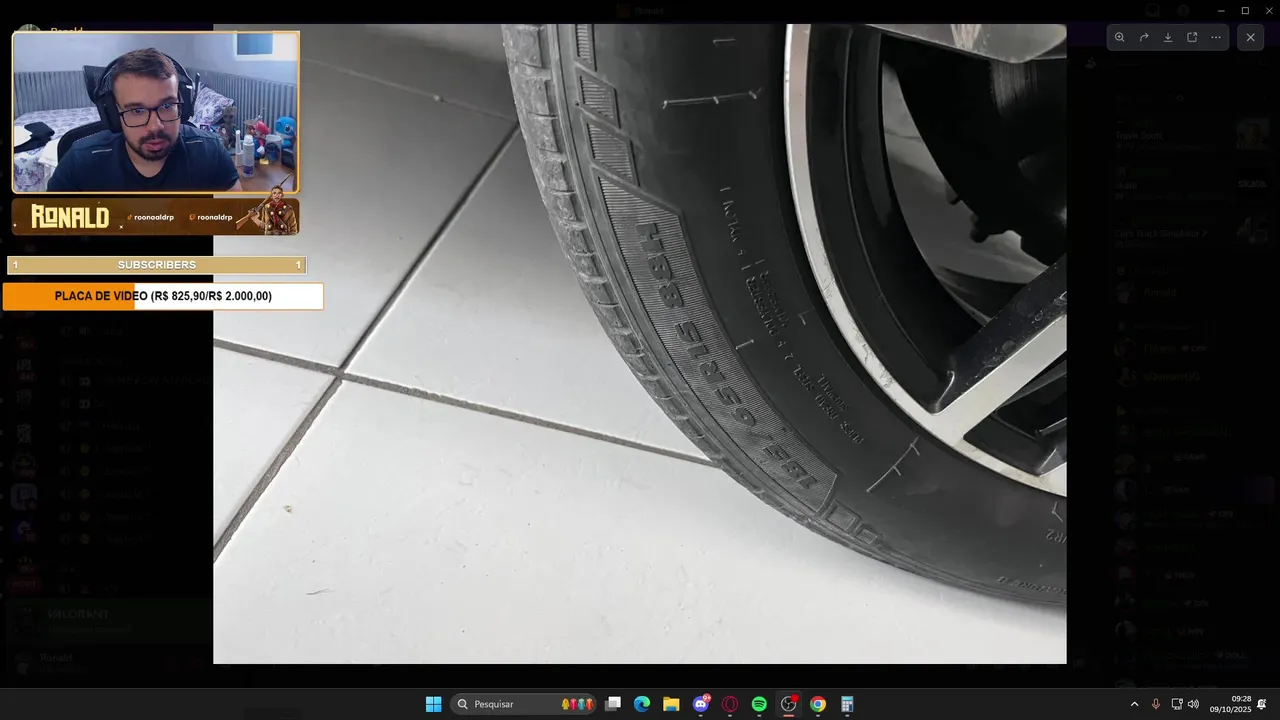1280x720 pixels.
Task: Launch Microsoft Edge from the taskbar
Action: coord(642,704)
